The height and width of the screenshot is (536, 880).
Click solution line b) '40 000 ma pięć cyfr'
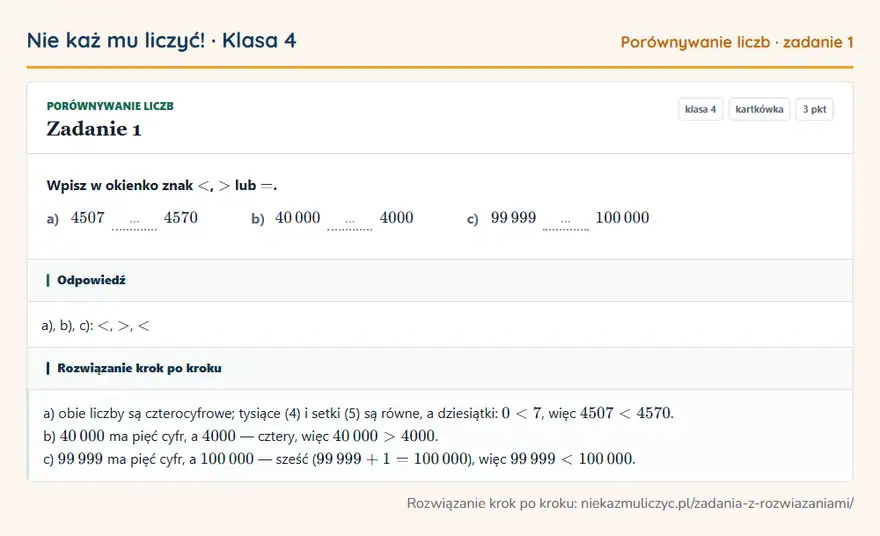pos(240,436)
